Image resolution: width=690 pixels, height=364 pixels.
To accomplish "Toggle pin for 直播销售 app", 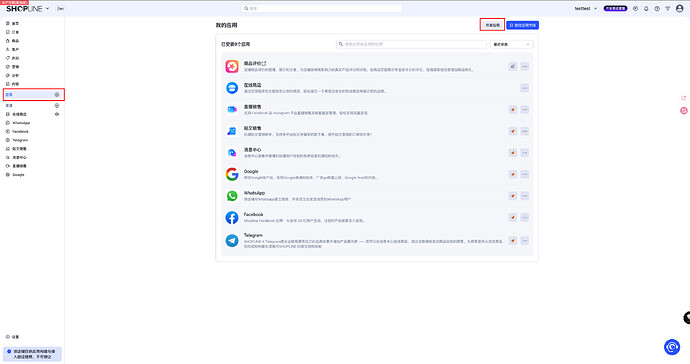I will [513, 110].
